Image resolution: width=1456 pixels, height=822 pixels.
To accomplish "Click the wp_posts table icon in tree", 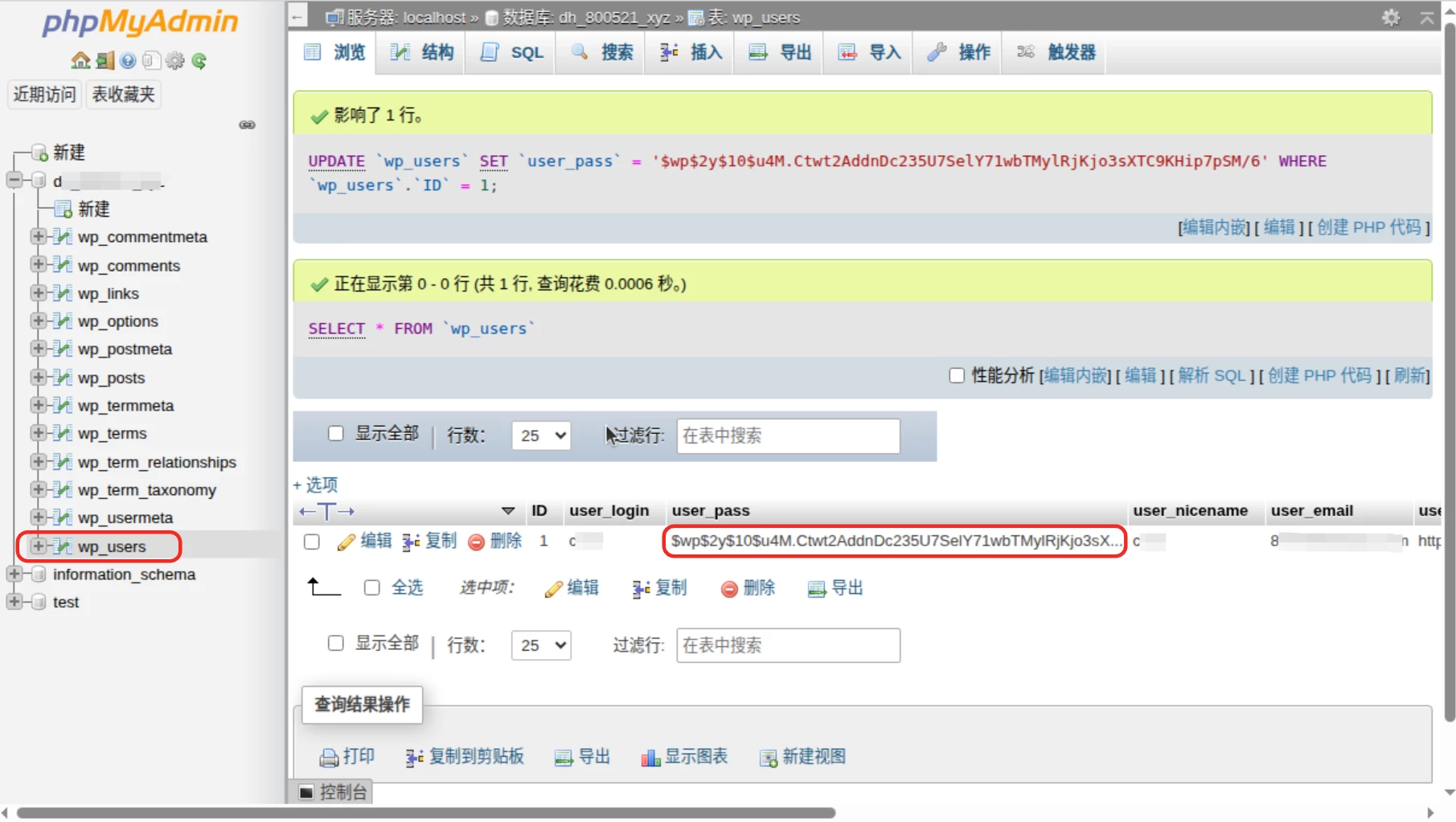I will pos(63,378).
